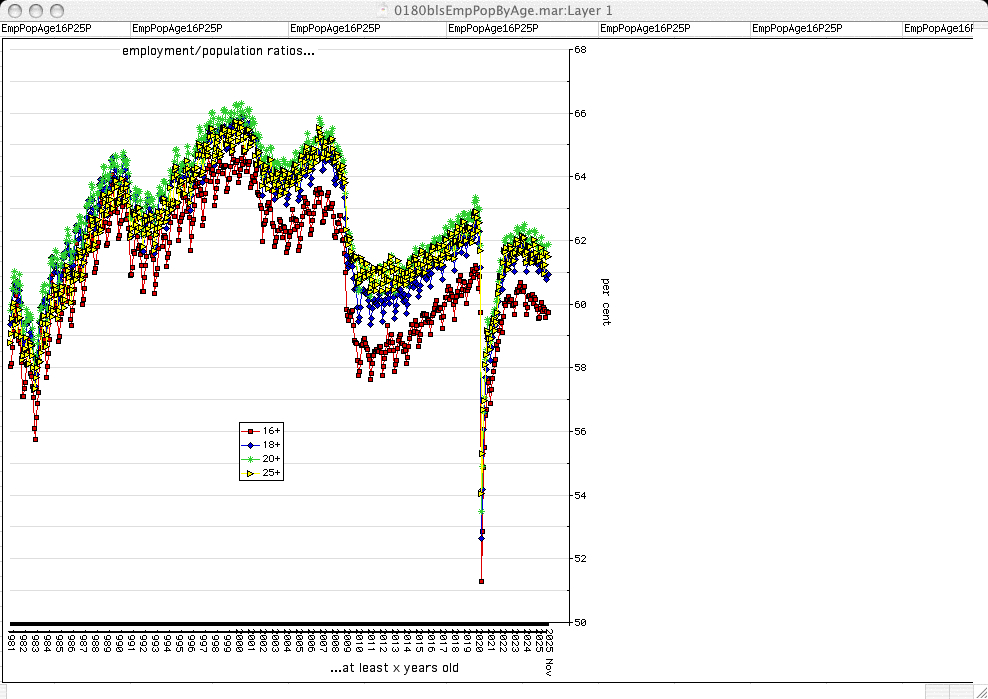Click the document icon in the title bar

pyautogui.click(x=384, y=10)
